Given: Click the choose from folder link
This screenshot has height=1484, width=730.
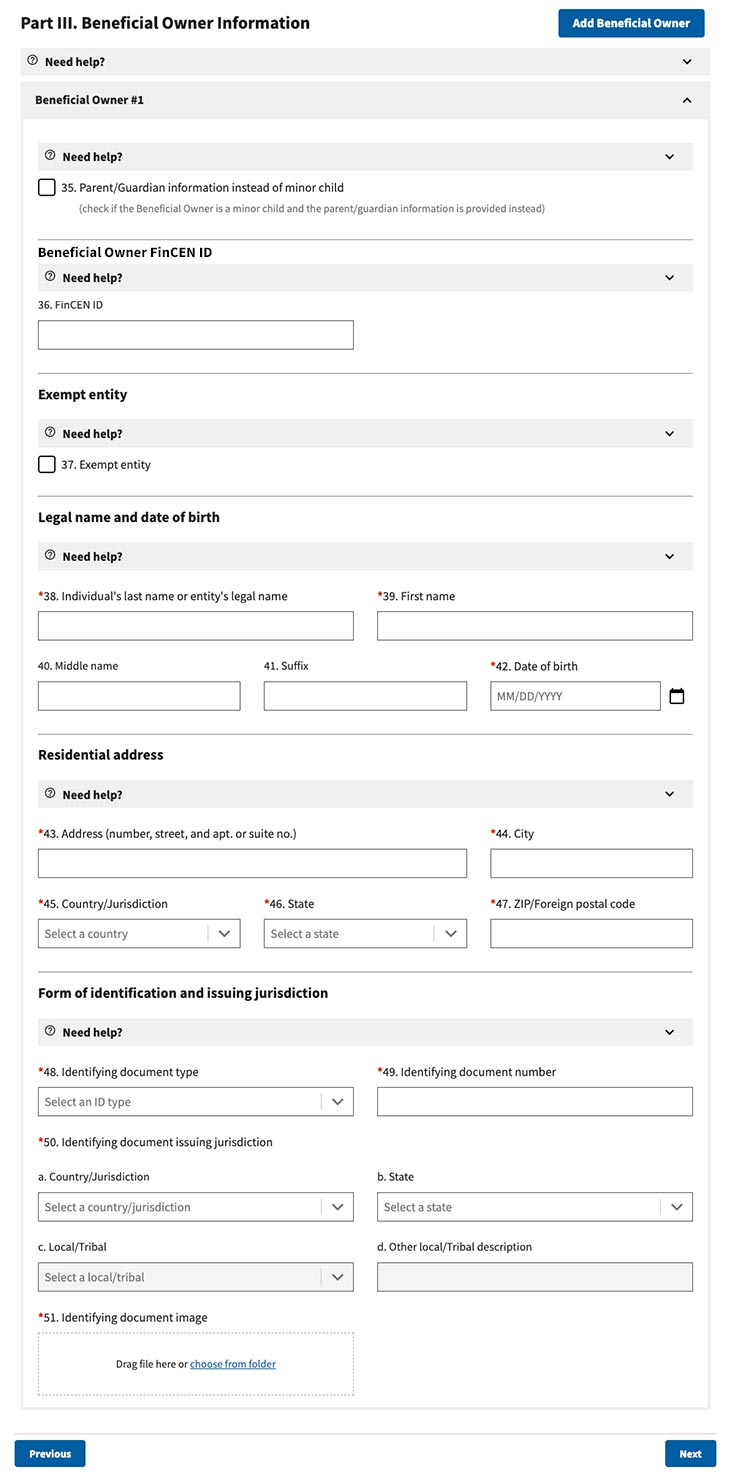Looking at the screenshot, I should (x=232, y=1362).
